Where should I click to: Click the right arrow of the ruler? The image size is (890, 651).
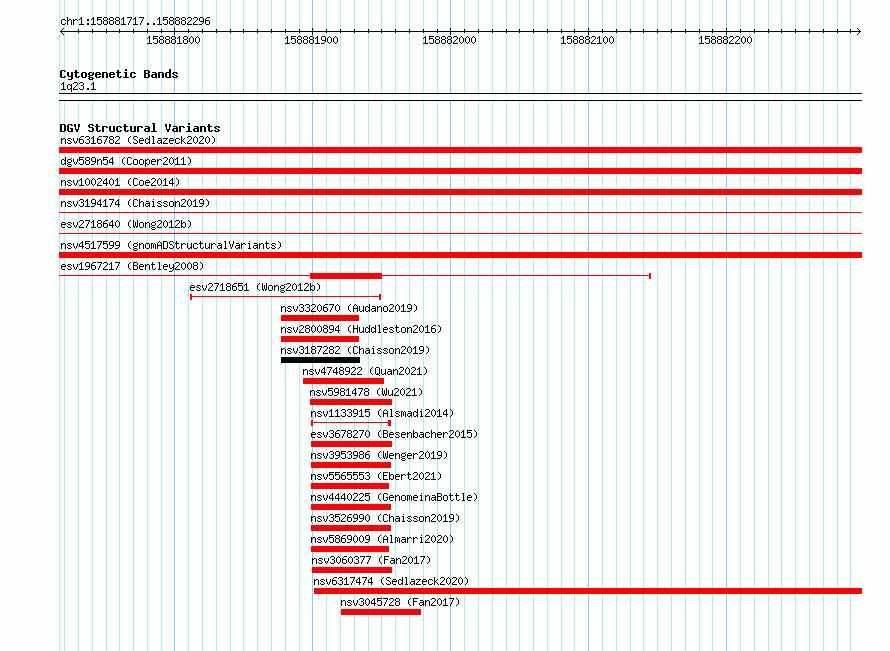click(859, 31)
